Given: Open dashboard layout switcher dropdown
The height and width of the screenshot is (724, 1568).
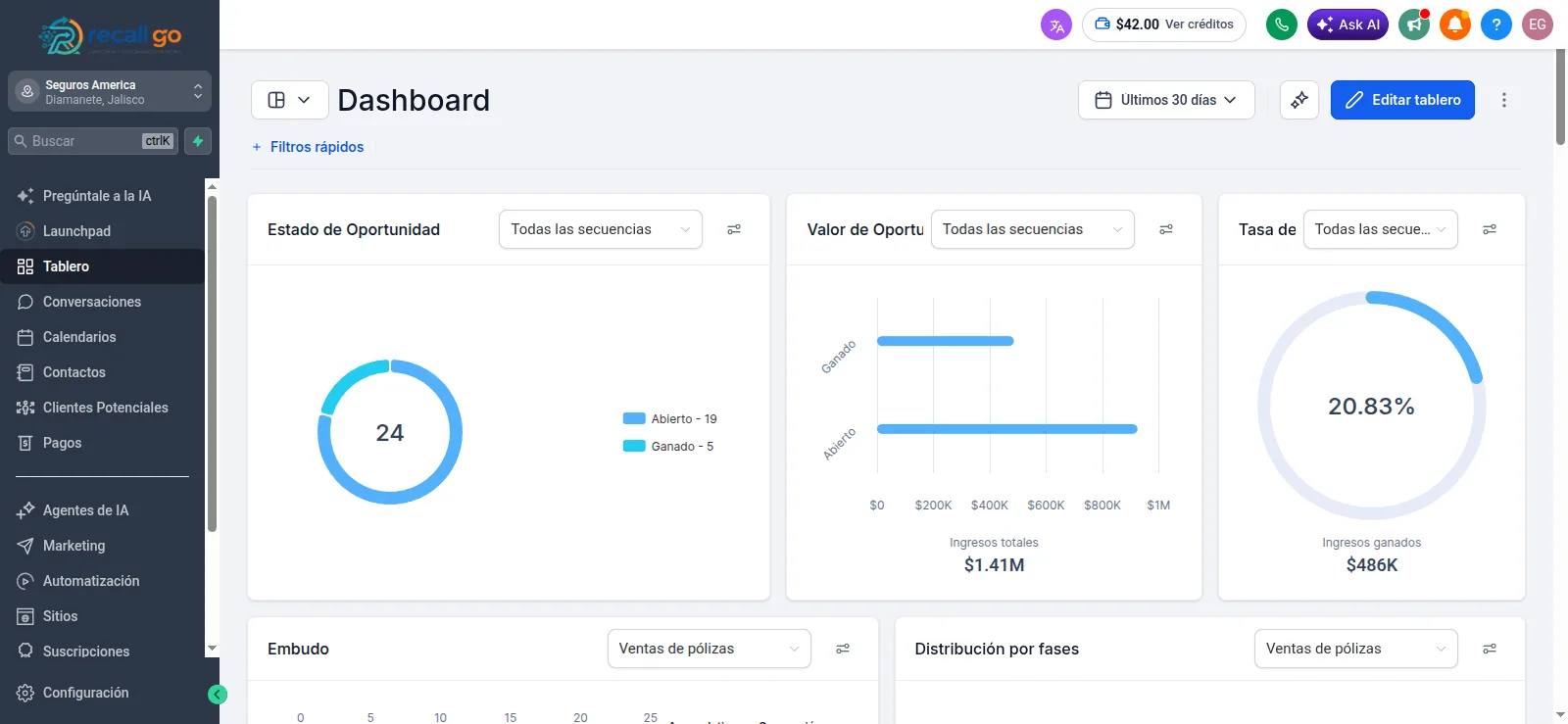Looking at the screenshot, I should (x=290, y=100).
